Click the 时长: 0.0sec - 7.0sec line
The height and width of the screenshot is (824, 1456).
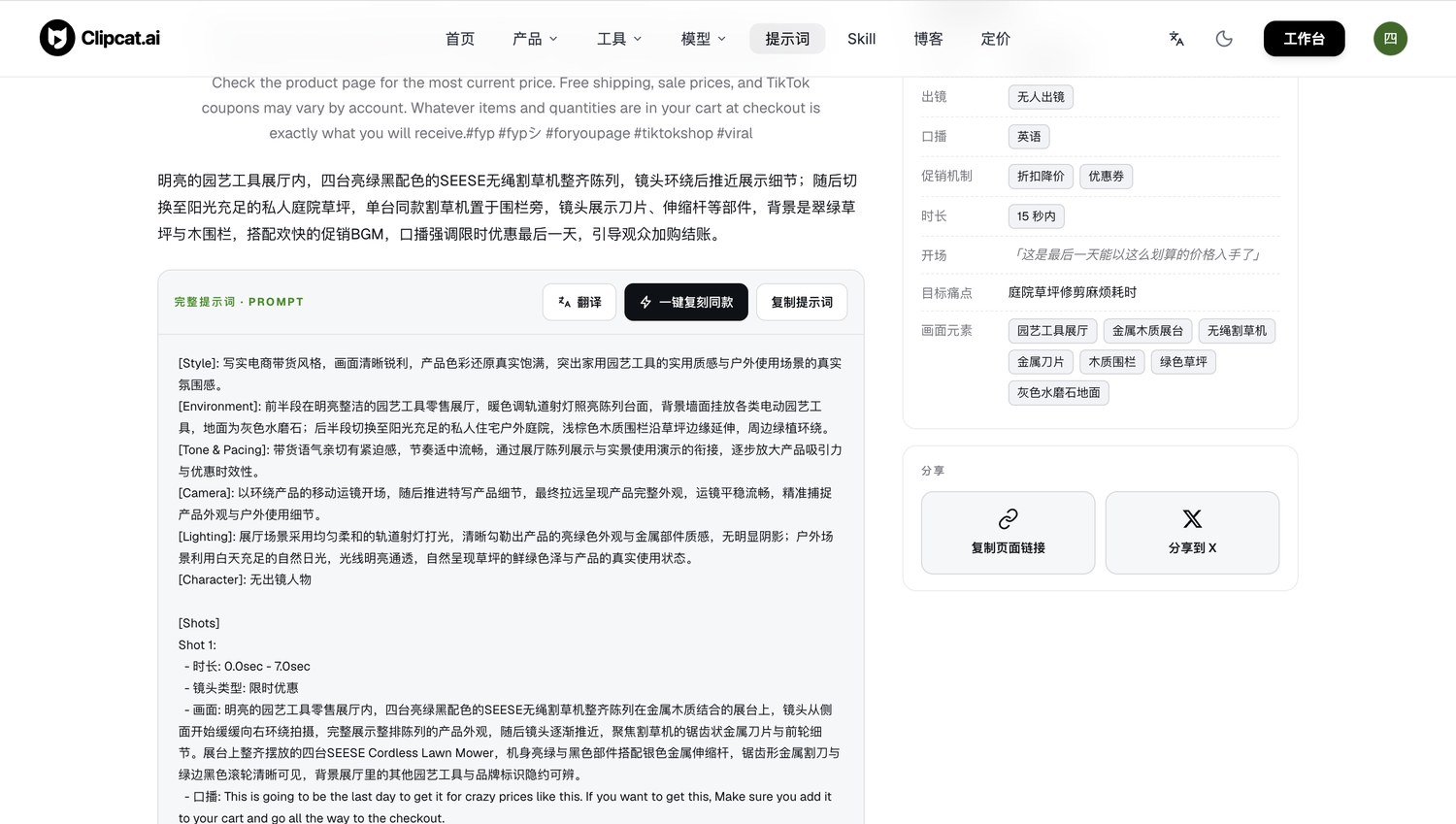(248, 667)
